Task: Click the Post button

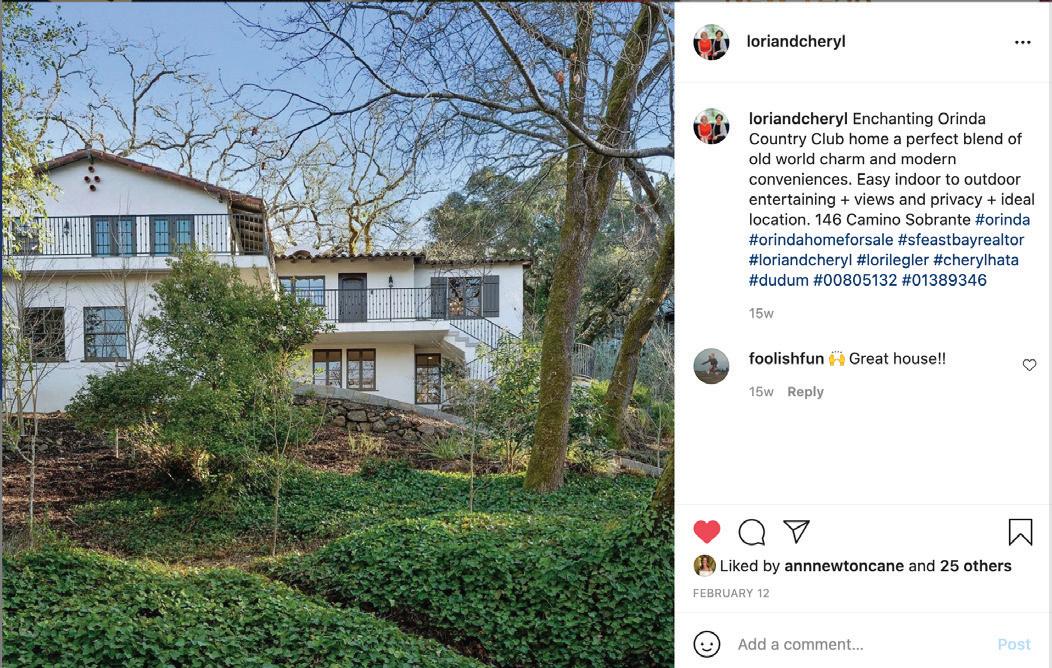Action: tap(1014, 645)
